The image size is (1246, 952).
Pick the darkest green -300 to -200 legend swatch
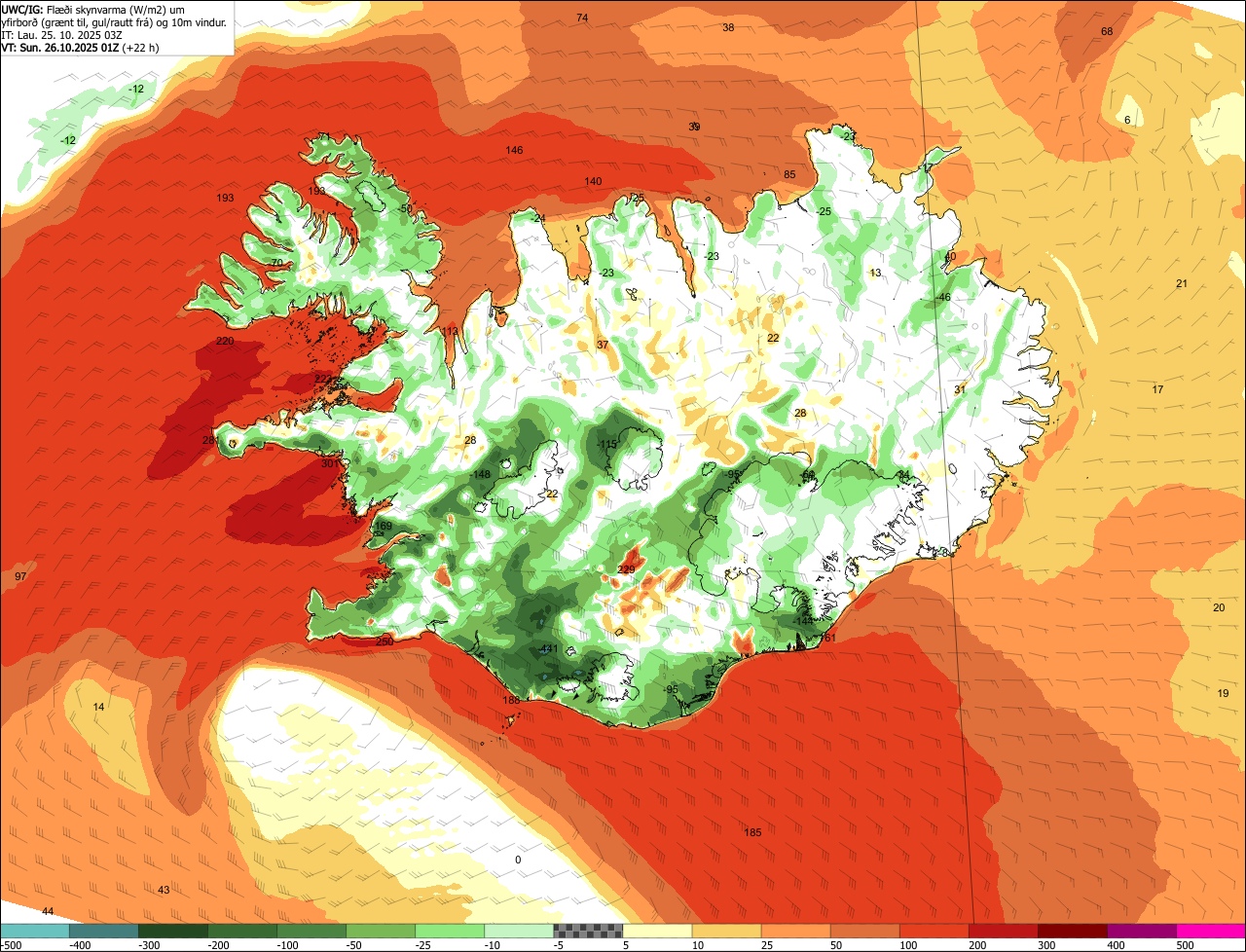(x=173, y=931)
